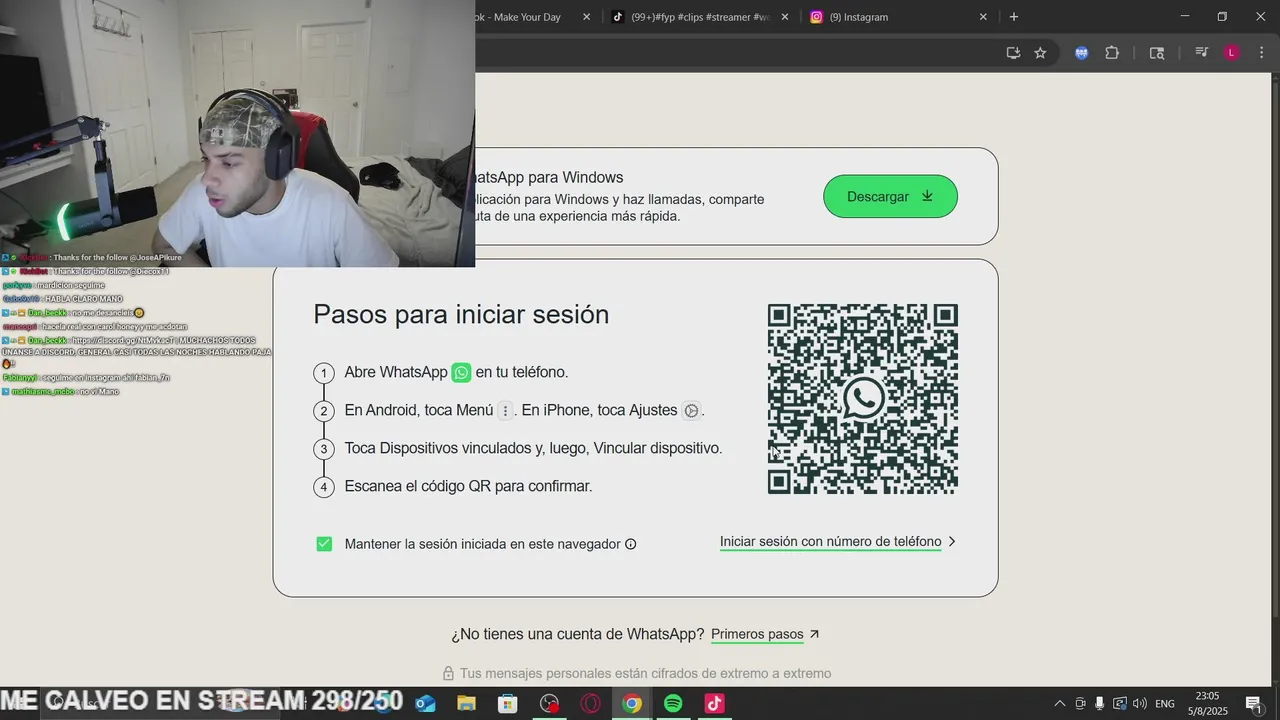This screenshot has height=720, width=1280.
Task: Open the clock showing 23:05
Action: pos(1207,704)
